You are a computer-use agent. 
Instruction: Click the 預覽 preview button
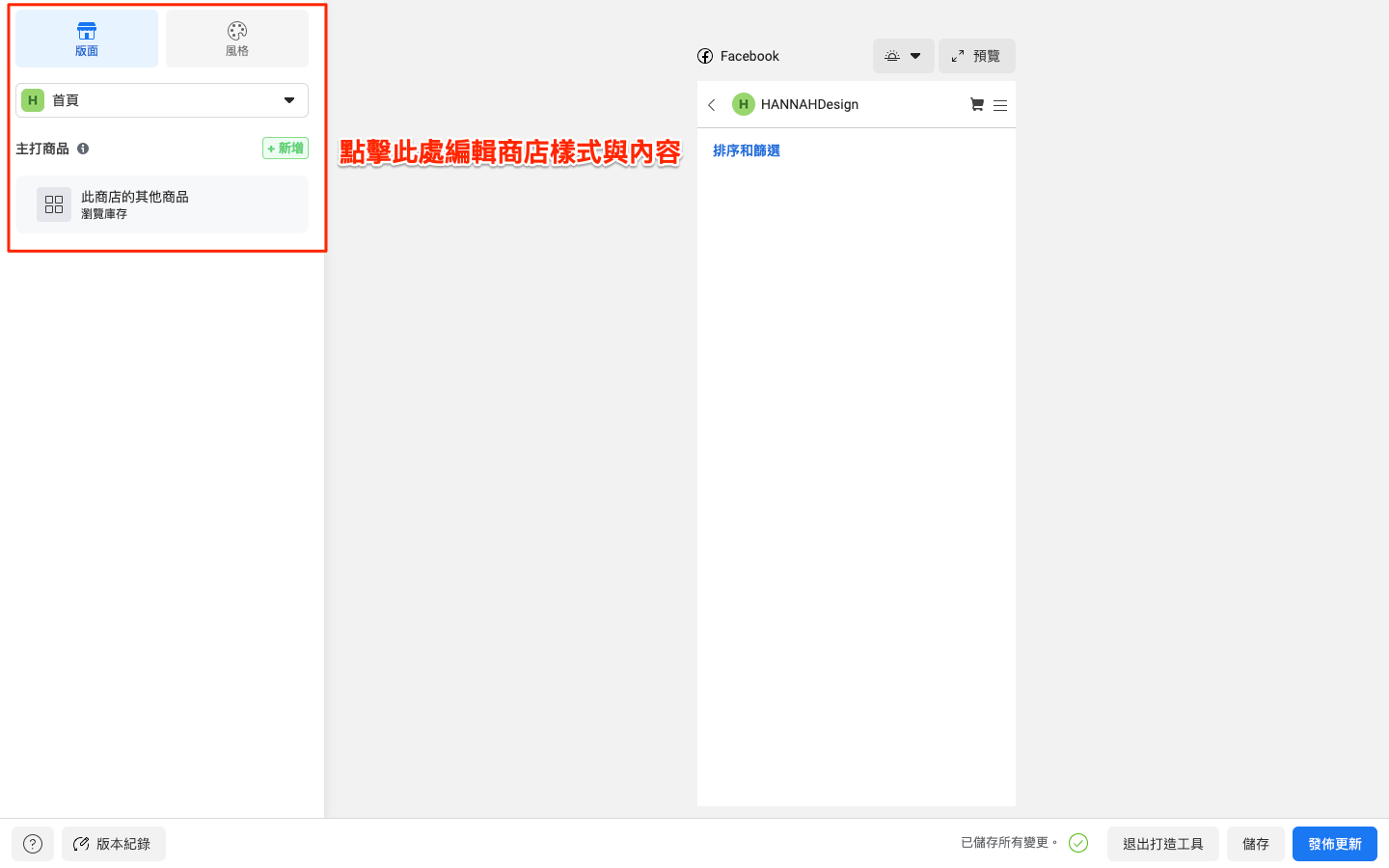[x=977, y=56]
